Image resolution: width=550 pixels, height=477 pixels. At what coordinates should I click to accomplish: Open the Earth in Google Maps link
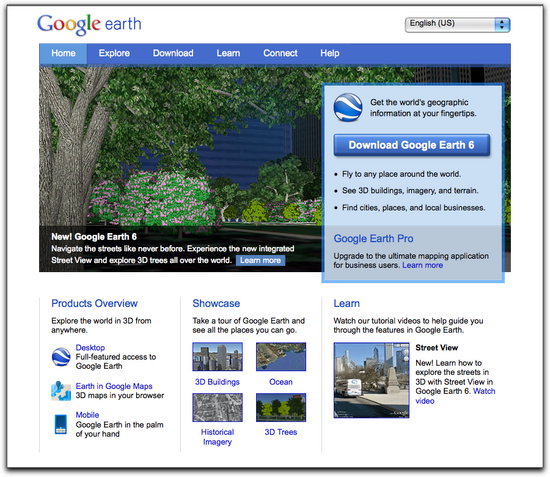click(x=114, y=386)
